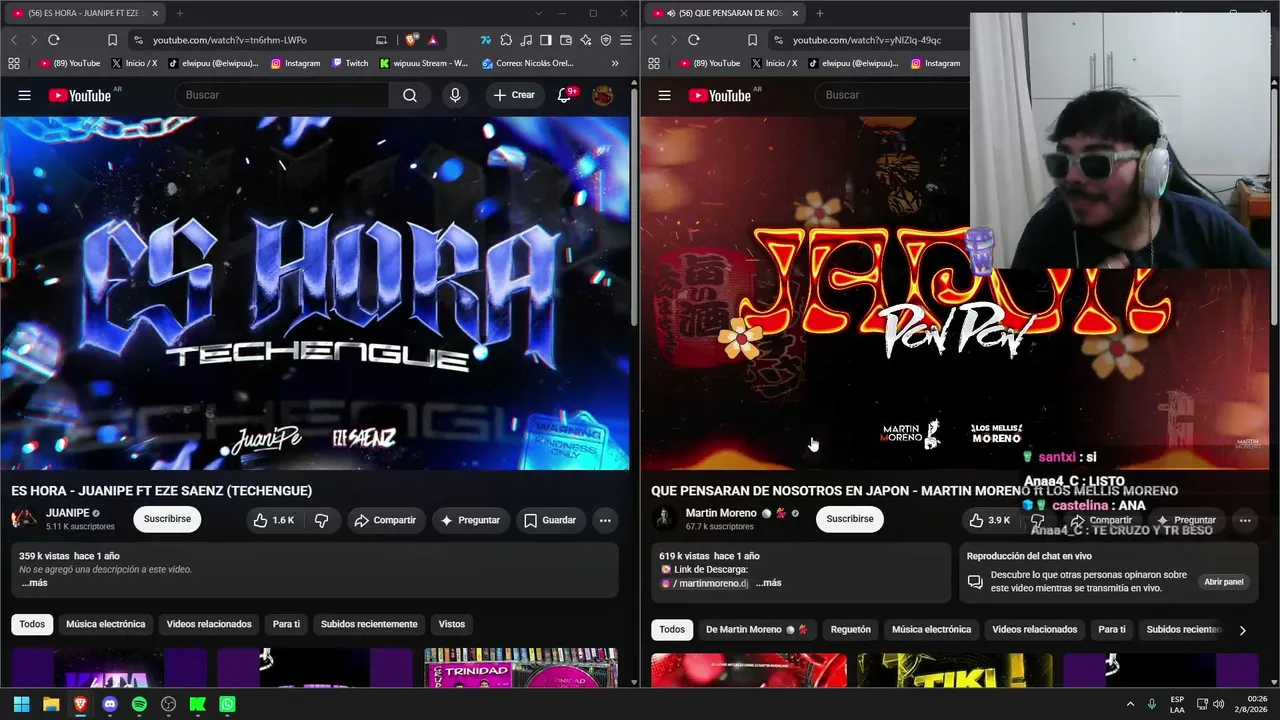This screenshot has height=720, width=1280.
Task: Select the Todos chip in left window
Action: (32, 624)
